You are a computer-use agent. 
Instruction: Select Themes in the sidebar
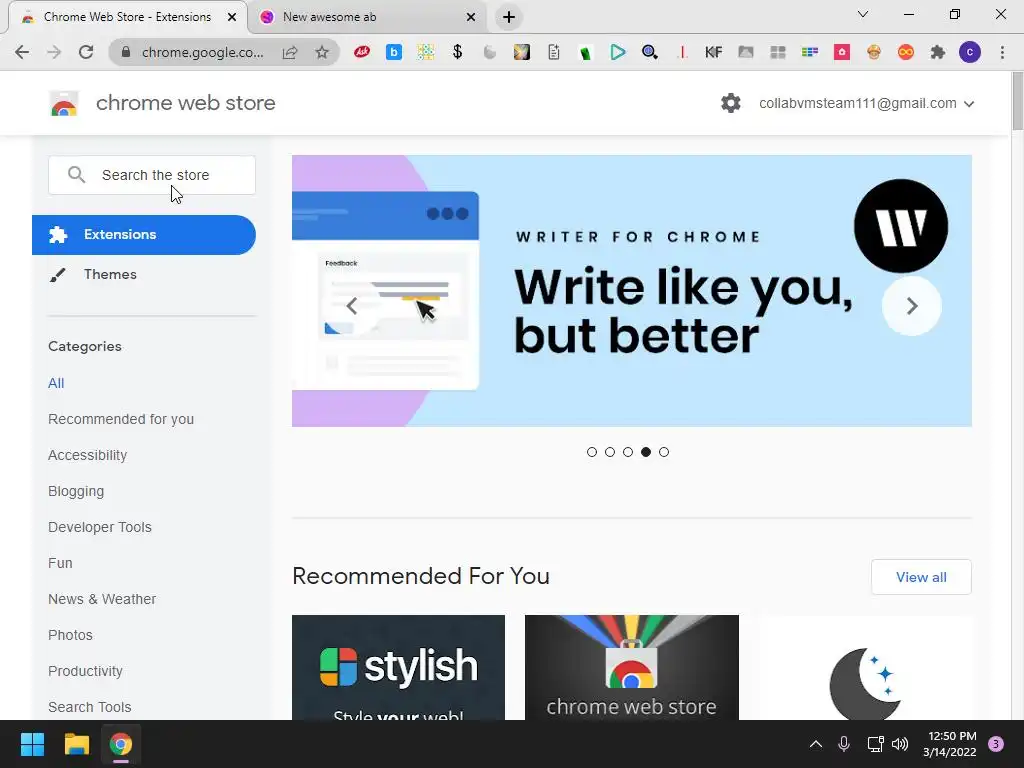pos(110,274)
